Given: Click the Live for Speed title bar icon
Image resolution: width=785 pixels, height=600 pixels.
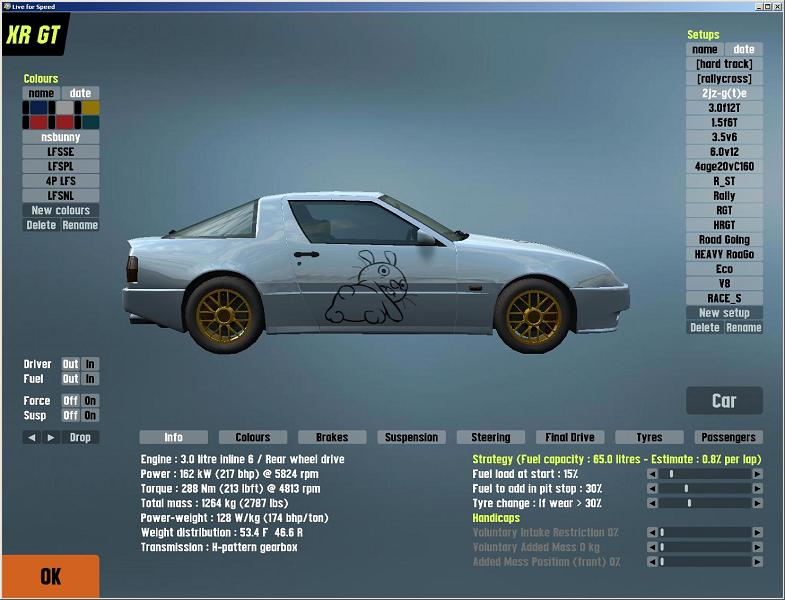Looking at the screenshot, I should point(7,6).
